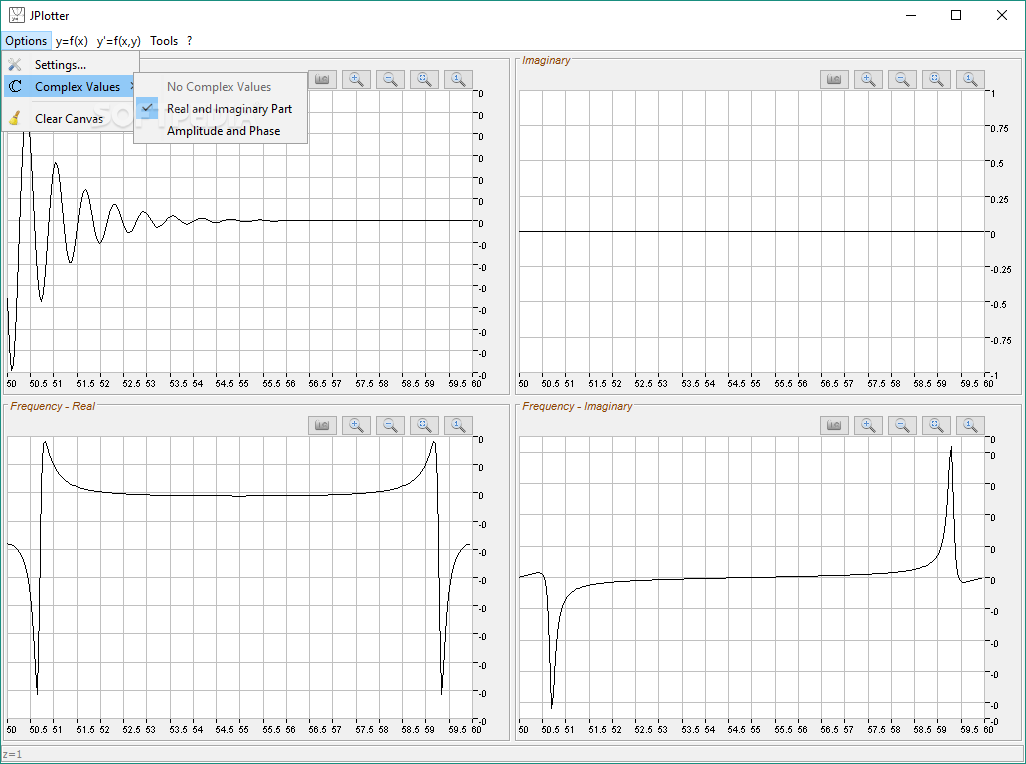The height and width of the screenshot is (764, 1026).
Task: Open the y'=f(x,y) menu
Action: pos(118,41)
